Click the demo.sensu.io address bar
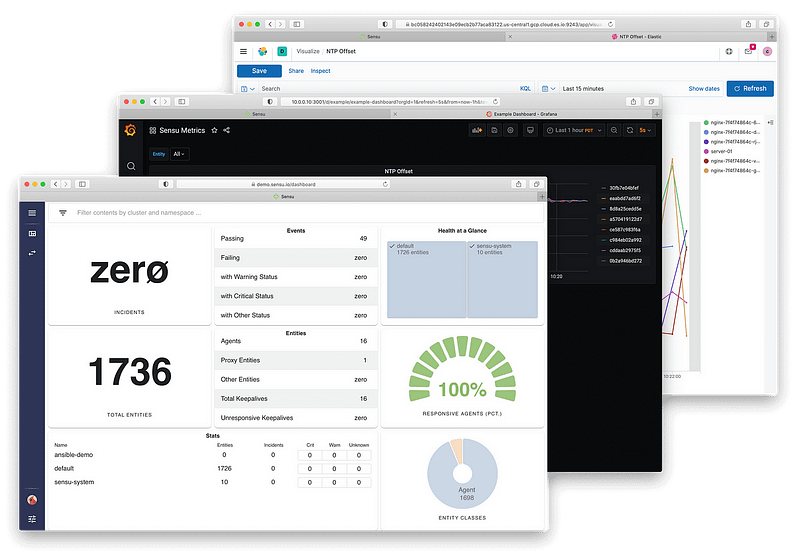The width and height of the screenshot is (800, 557). click(283, 184)
